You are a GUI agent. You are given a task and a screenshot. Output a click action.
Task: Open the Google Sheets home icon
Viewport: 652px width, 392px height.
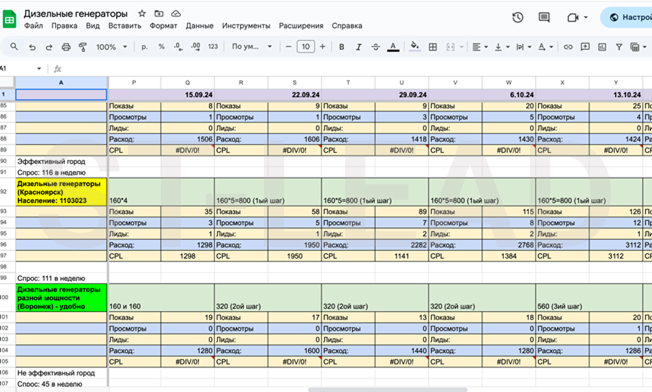coord(9,19)
